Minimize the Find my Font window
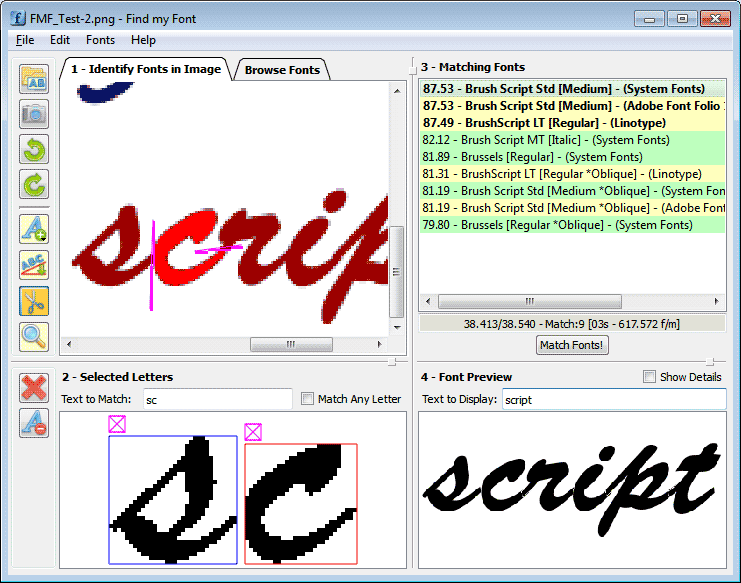The height and width of the screenshot is (583, 741). click(649, 19)
